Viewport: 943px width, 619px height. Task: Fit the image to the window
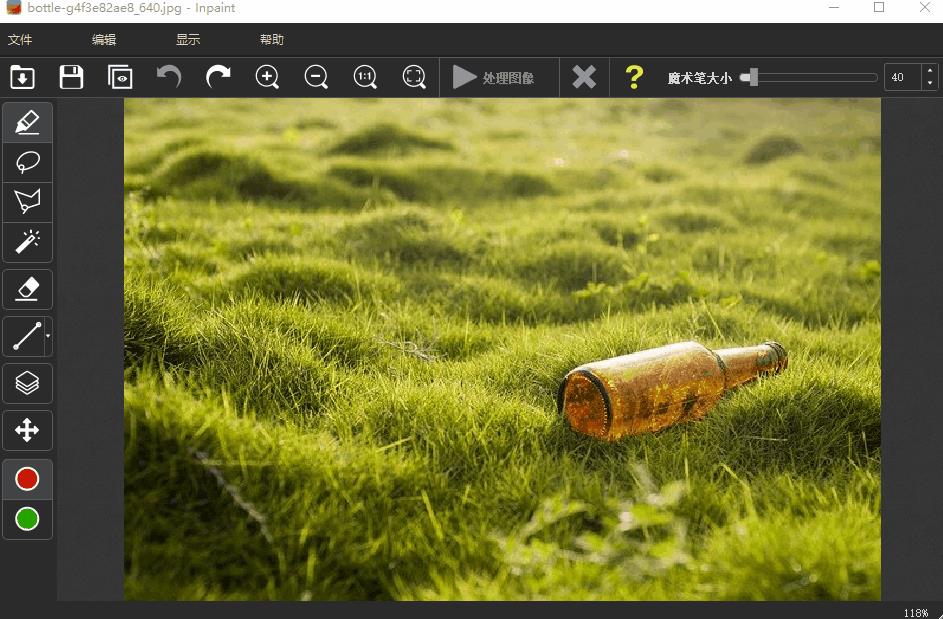(x=414, y=77)
